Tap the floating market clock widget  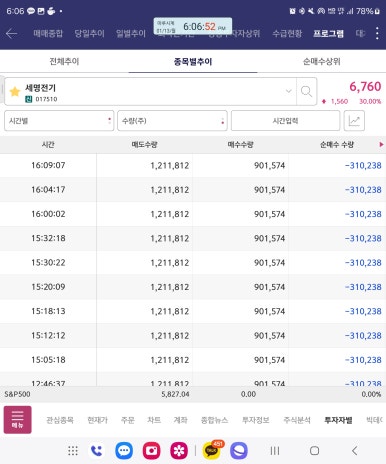pos(193,26)
